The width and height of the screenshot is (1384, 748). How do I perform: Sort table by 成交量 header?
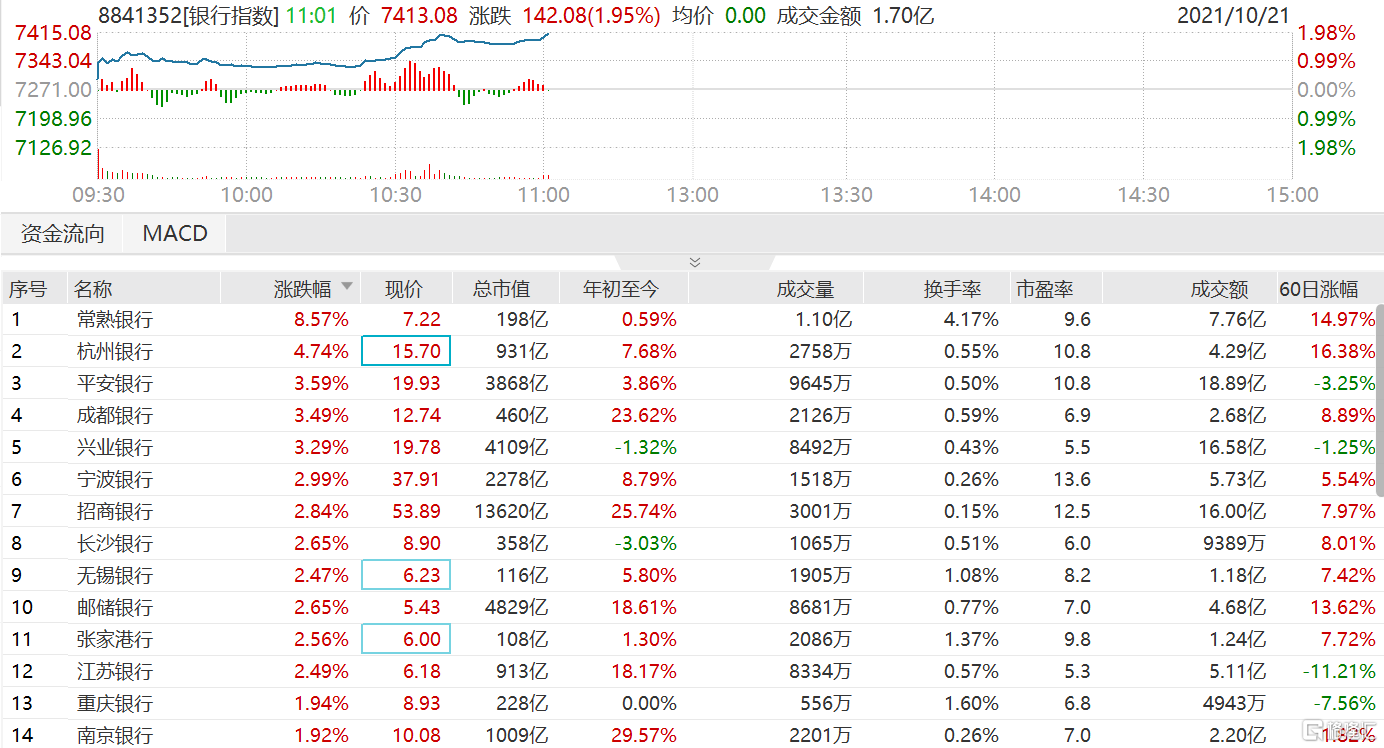805,289
